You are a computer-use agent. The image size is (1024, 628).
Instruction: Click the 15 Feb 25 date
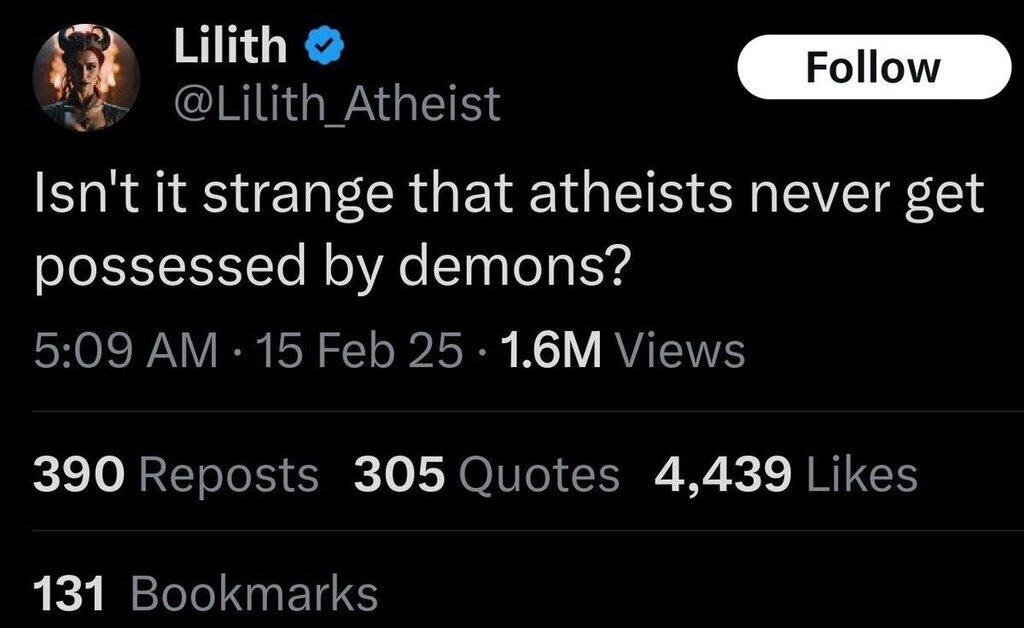pos(362,351)
